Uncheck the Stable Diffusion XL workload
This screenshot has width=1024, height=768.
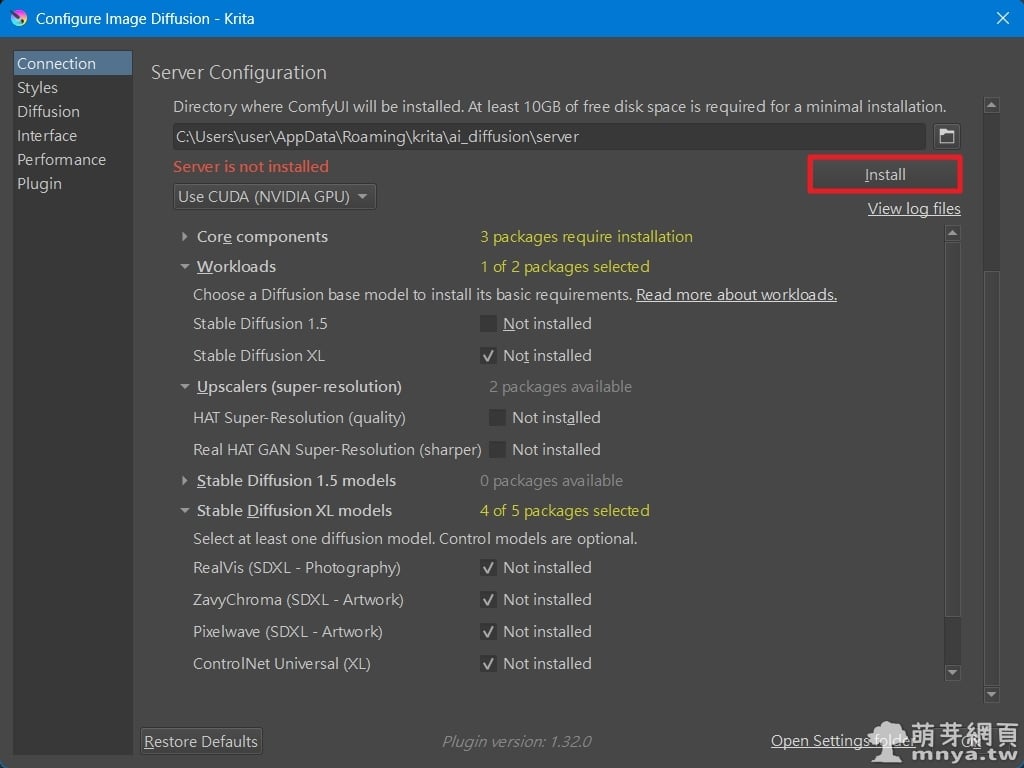[x=488, y=356]
